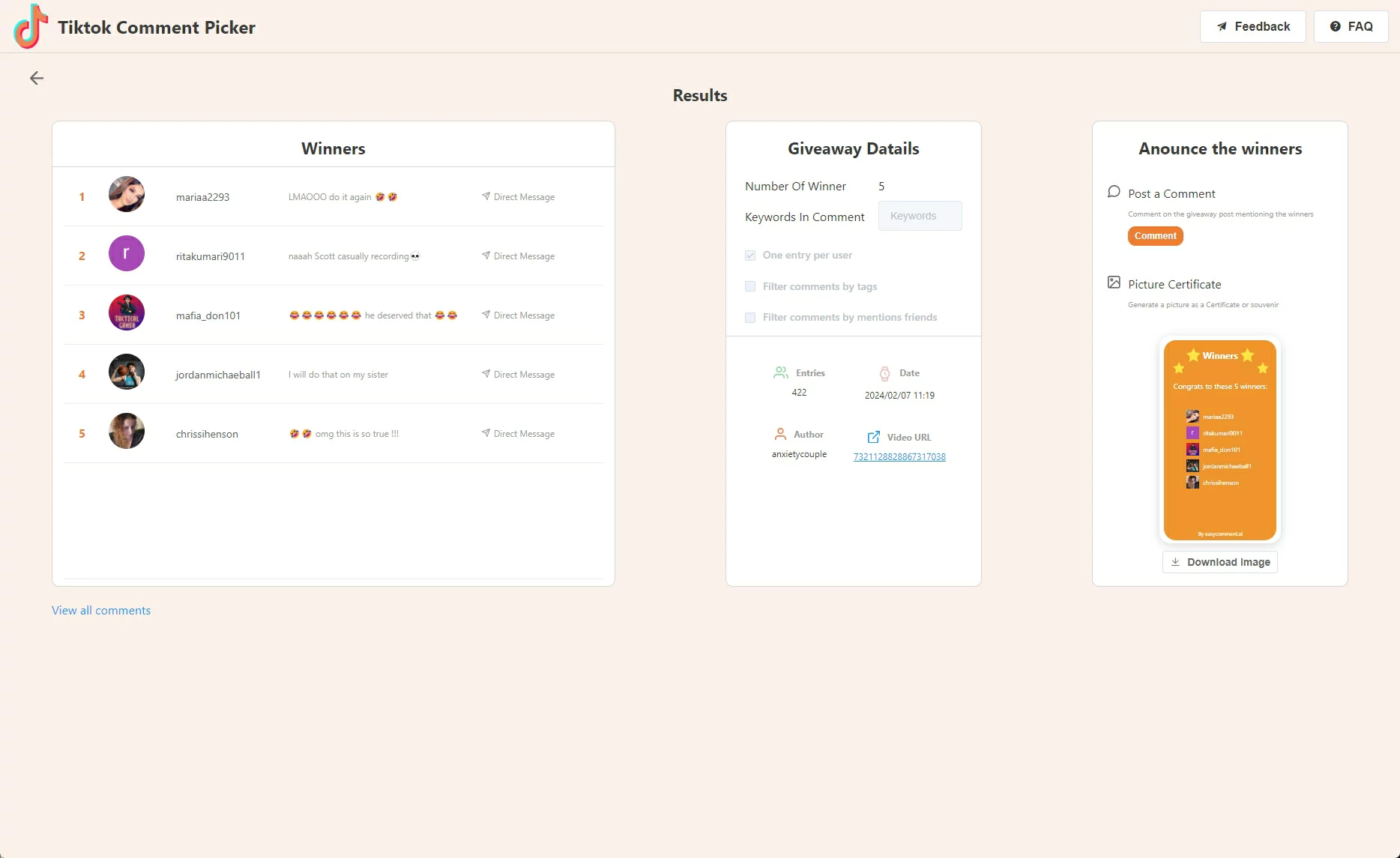Click the orange winners certificate preview
This screenshot has height=858, width=1400.
[1219, 440]
